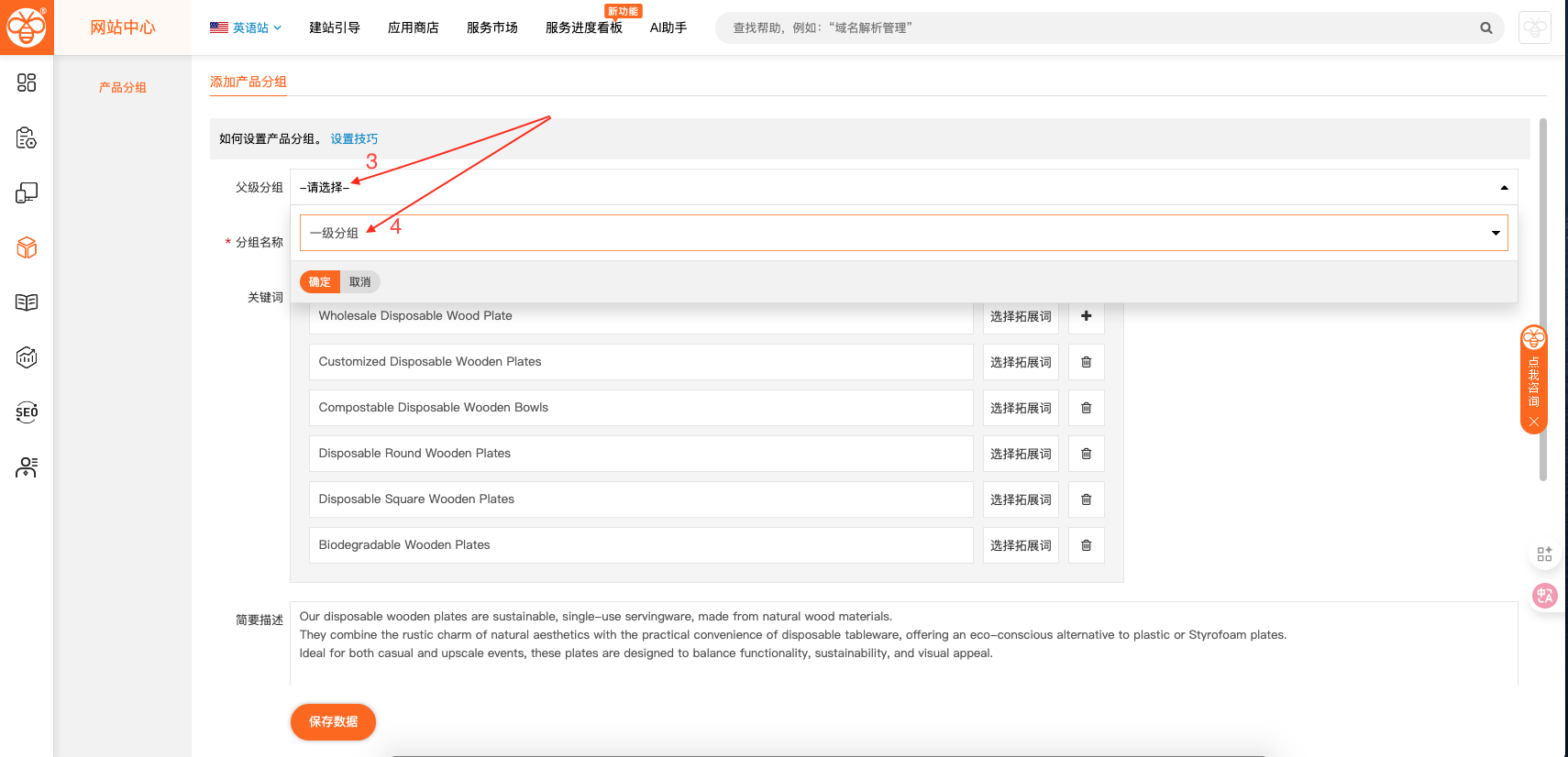
Task: Open the 英语站 language site dropdown
Action: tap(246, 28)
